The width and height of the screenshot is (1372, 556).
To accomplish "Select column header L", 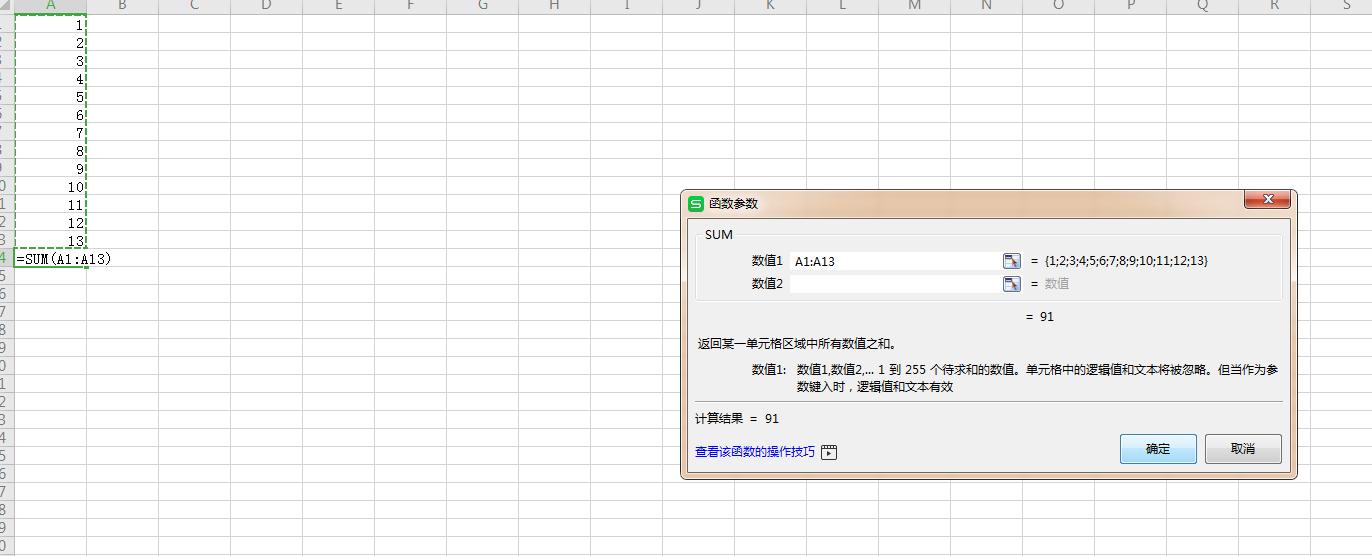I will [842, 6].
